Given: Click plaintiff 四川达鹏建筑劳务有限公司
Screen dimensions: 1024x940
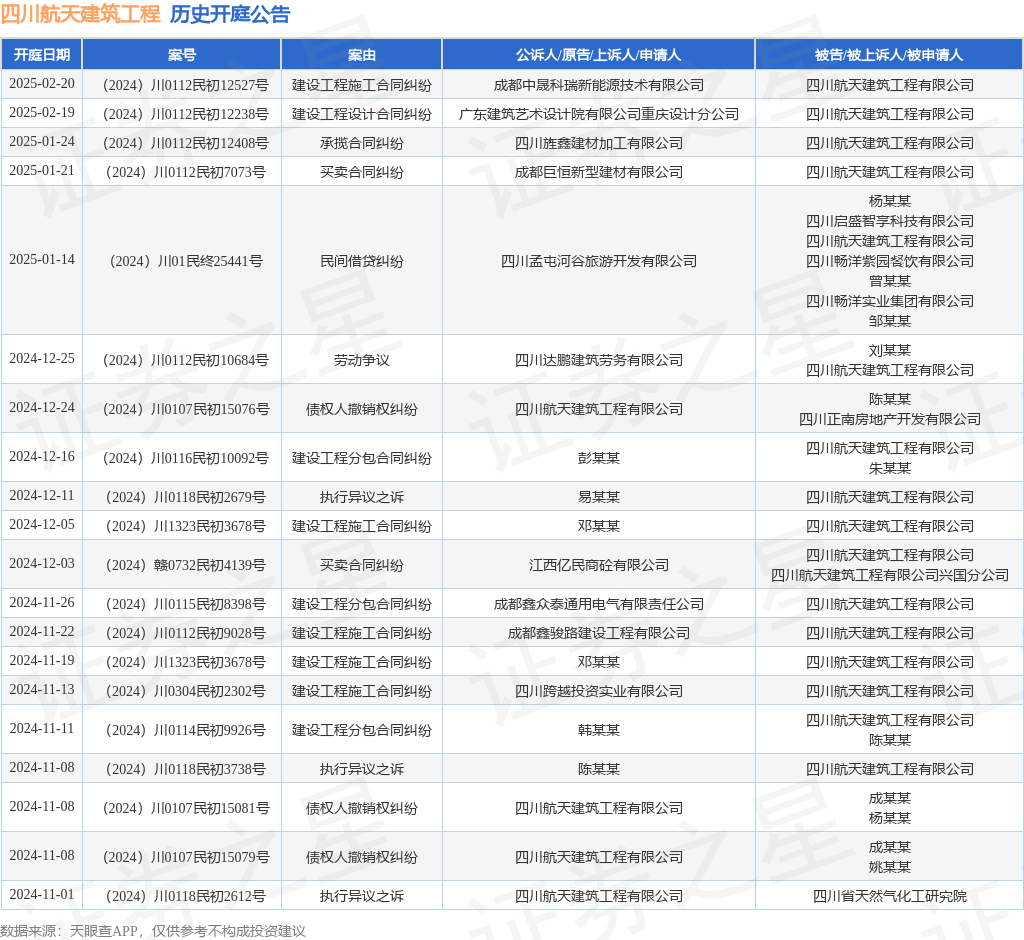Looking at the screenshot, I should point(598,360).
